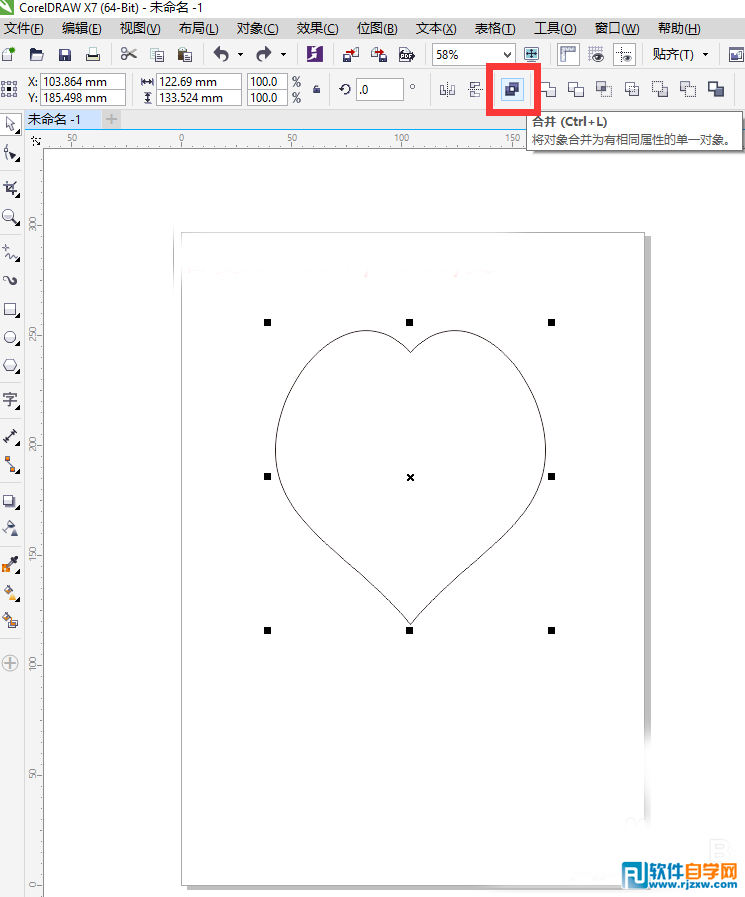Image resolution: width=745 pixels, height=897 pixels.
Task: Toggle the show guidelines icon
Action: [x=624, y=54]
